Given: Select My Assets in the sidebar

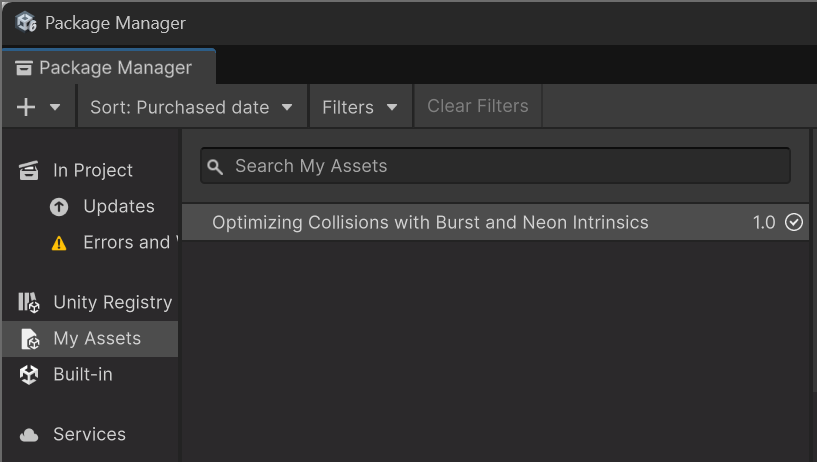Looking at the screenshot, I should 90,339.
